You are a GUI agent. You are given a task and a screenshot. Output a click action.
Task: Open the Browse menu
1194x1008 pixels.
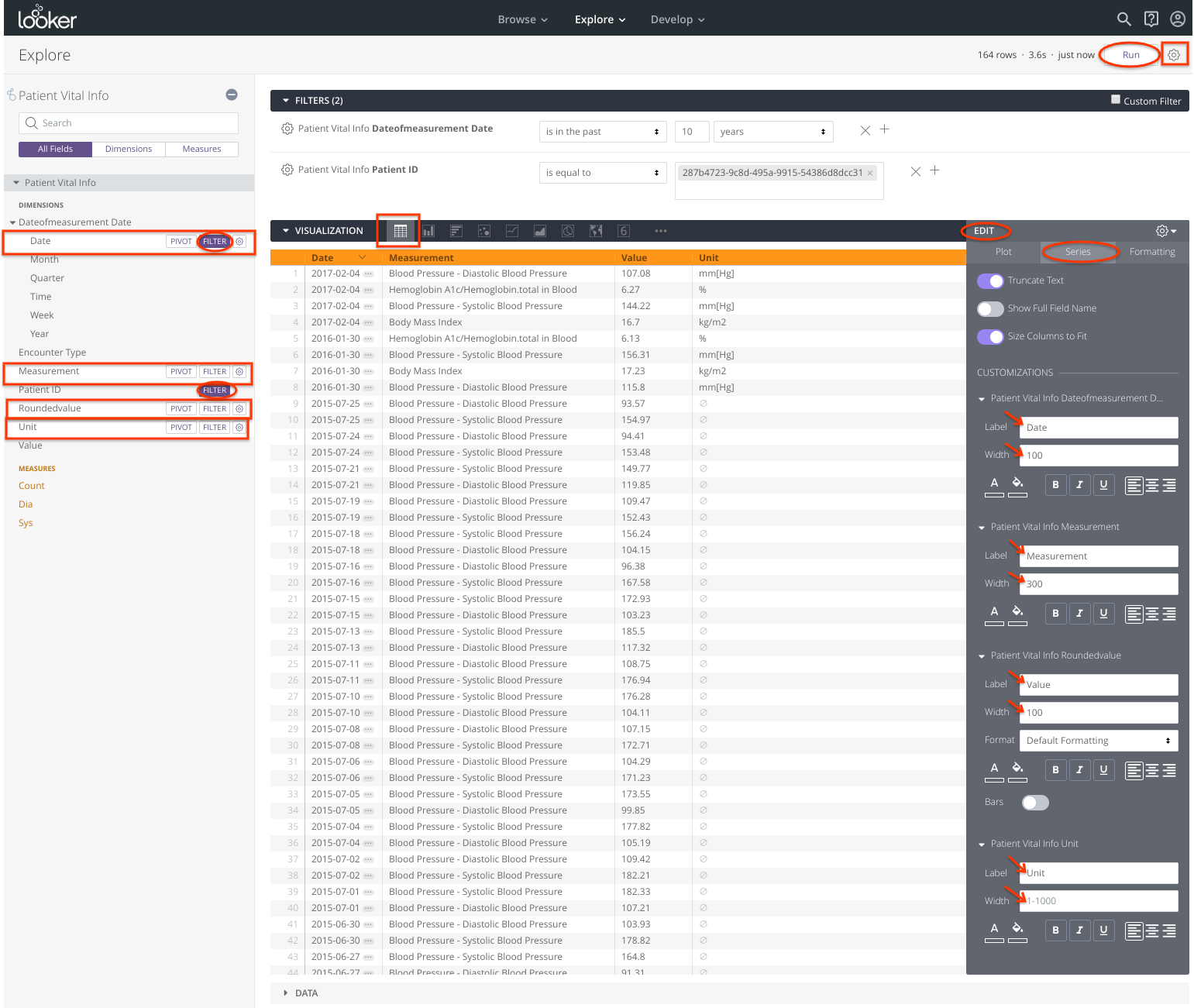[522, 19]
